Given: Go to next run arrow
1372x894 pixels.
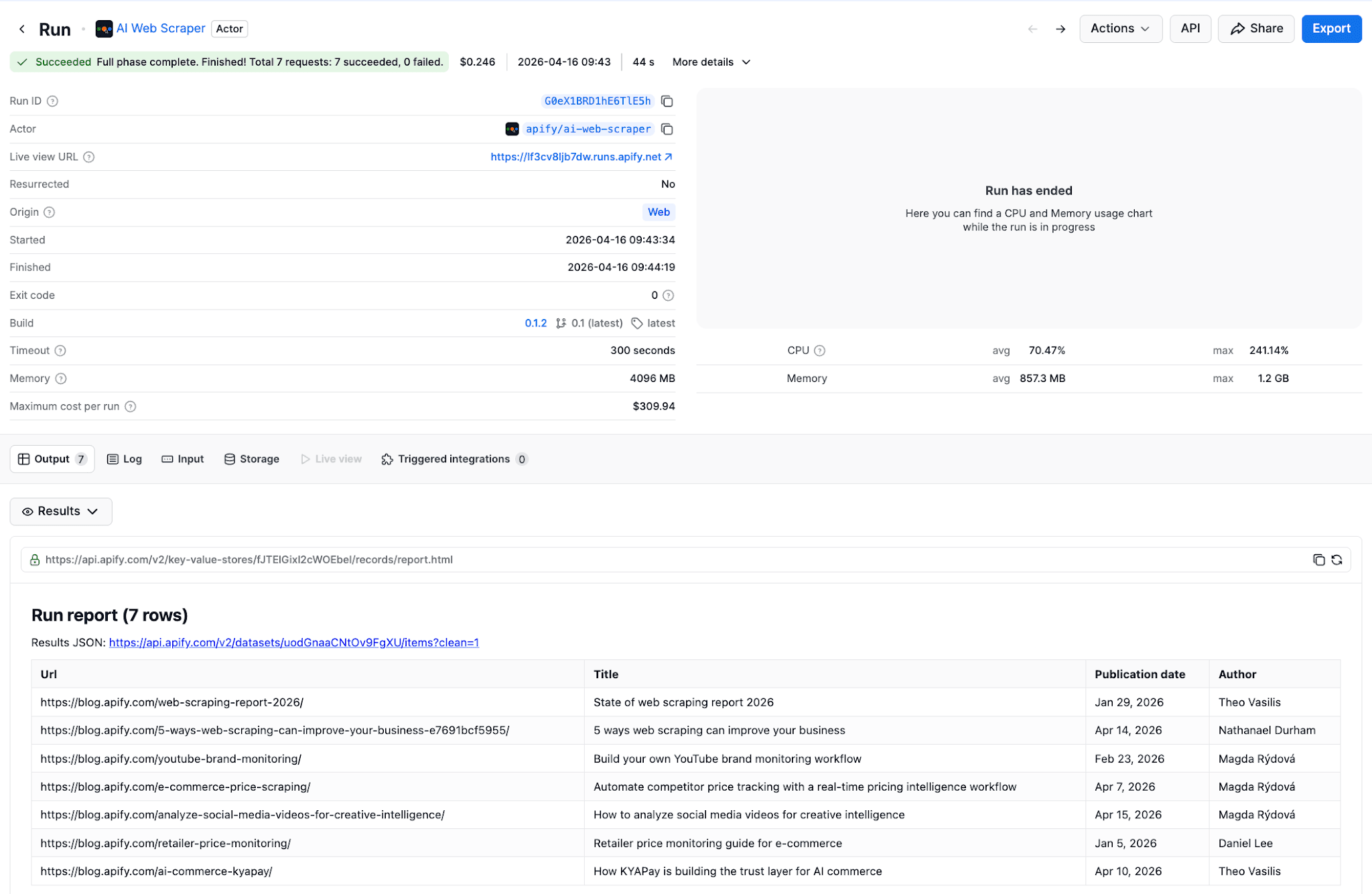Looking at the screenshot, I should [1060, 29].
